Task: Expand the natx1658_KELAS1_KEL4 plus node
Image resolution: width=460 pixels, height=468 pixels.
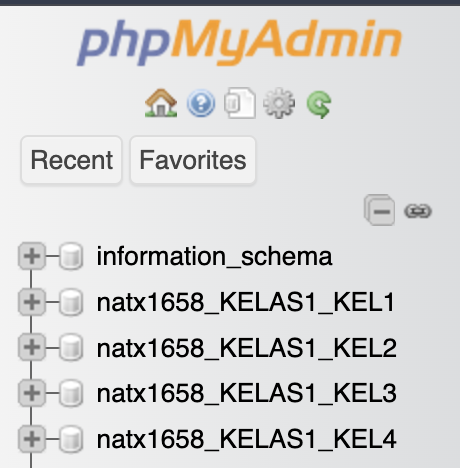Action: pyautogui.click(x=32, y=439)
